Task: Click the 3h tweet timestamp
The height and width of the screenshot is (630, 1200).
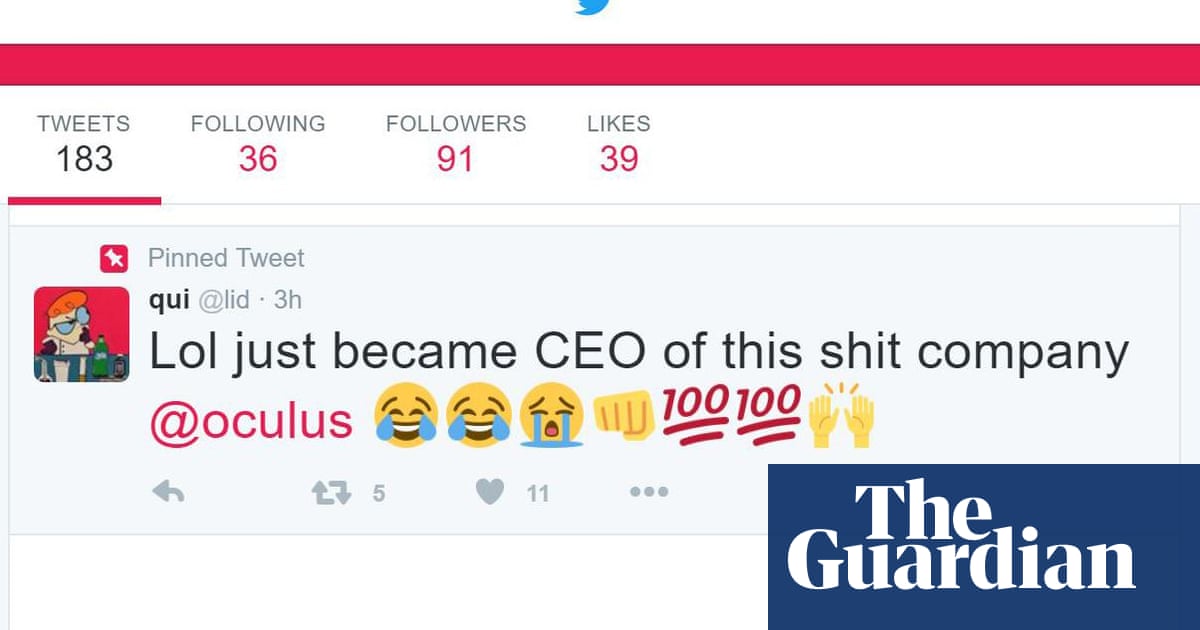Action: [288, 299]
